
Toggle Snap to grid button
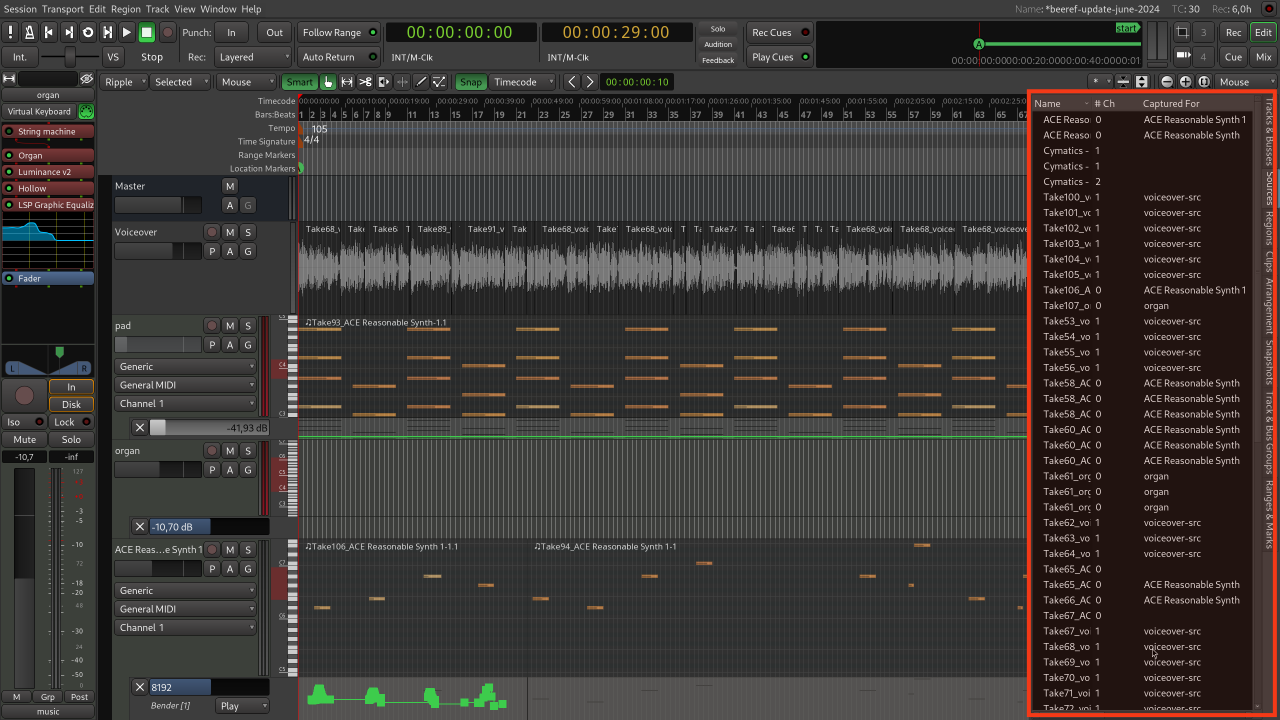tap(470, 82)
